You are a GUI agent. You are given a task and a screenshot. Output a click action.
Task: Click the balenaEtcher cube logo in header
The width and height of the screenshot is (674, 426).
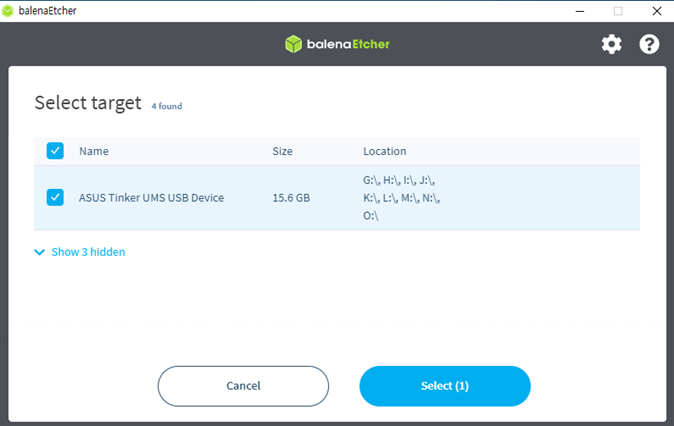[x=294, y=44]
